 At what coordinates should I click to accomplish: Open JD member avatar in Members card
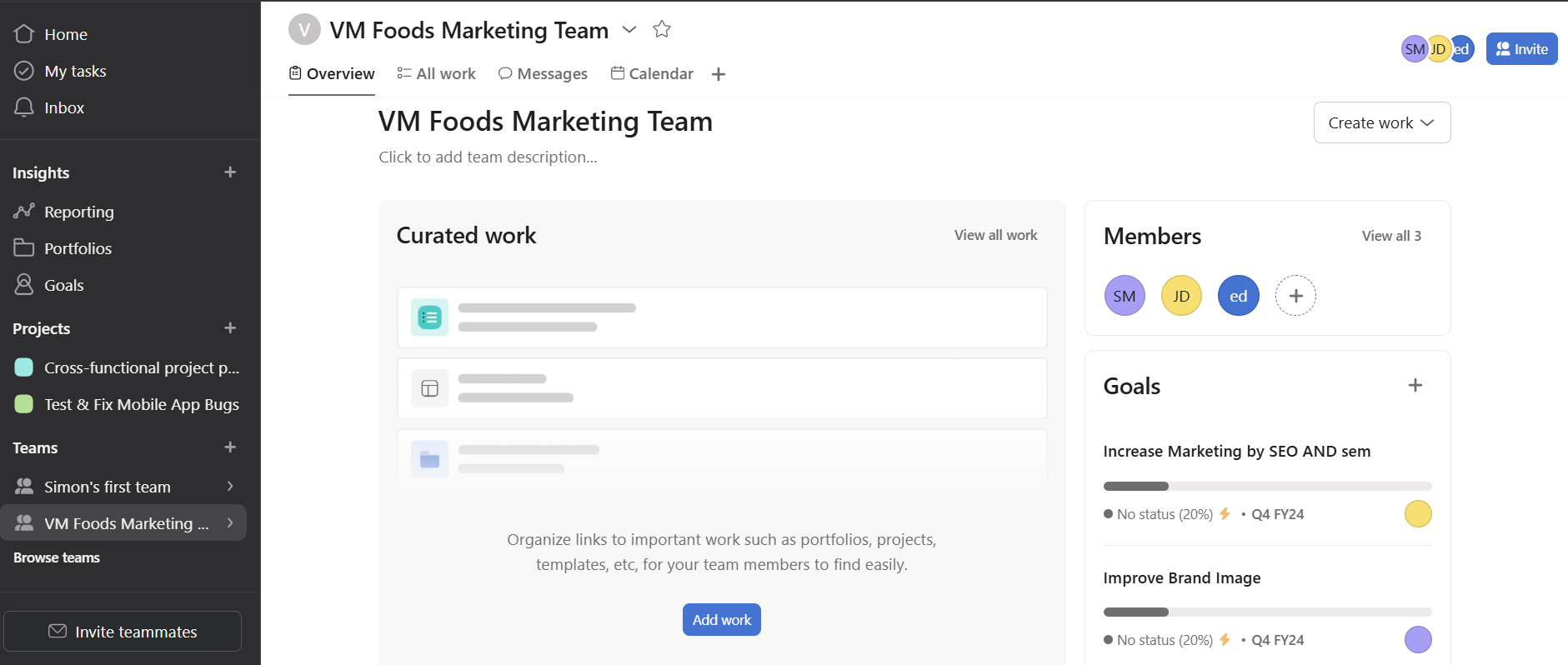1181,296
